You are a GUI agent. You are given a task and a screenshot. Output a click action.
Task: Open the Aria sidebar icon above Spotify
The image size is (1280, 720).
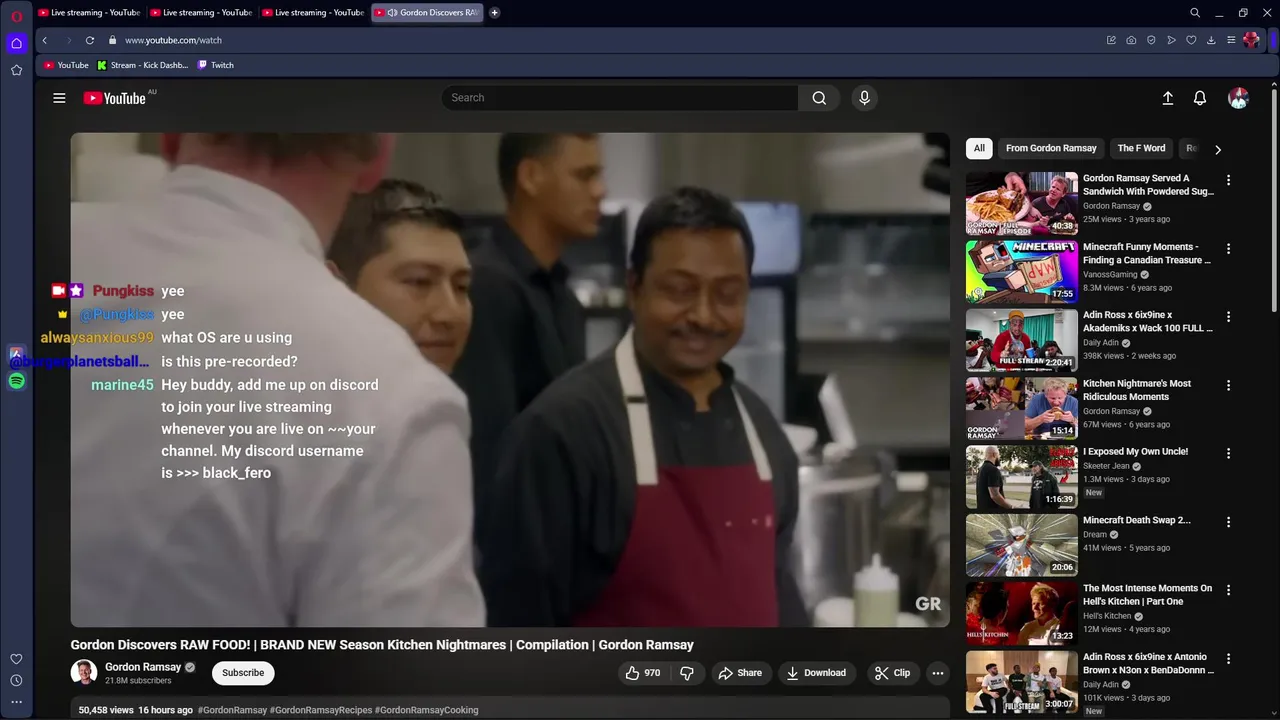point(16,354)
